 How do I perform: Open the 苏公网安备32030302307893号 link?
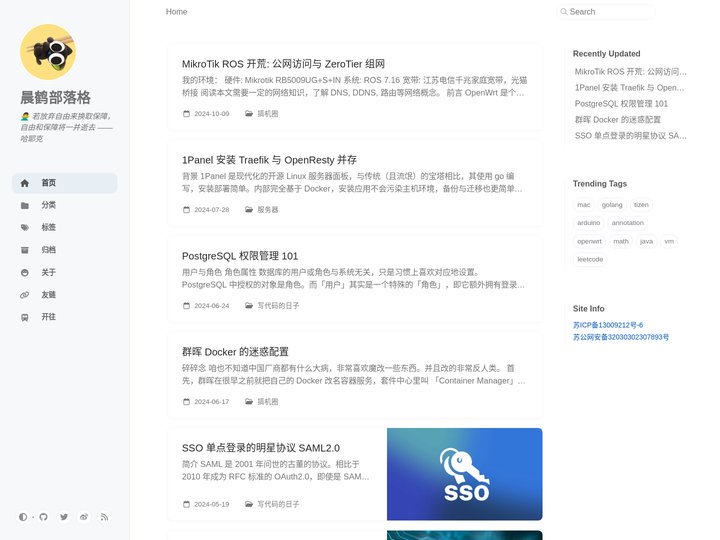tap(621, 337)
